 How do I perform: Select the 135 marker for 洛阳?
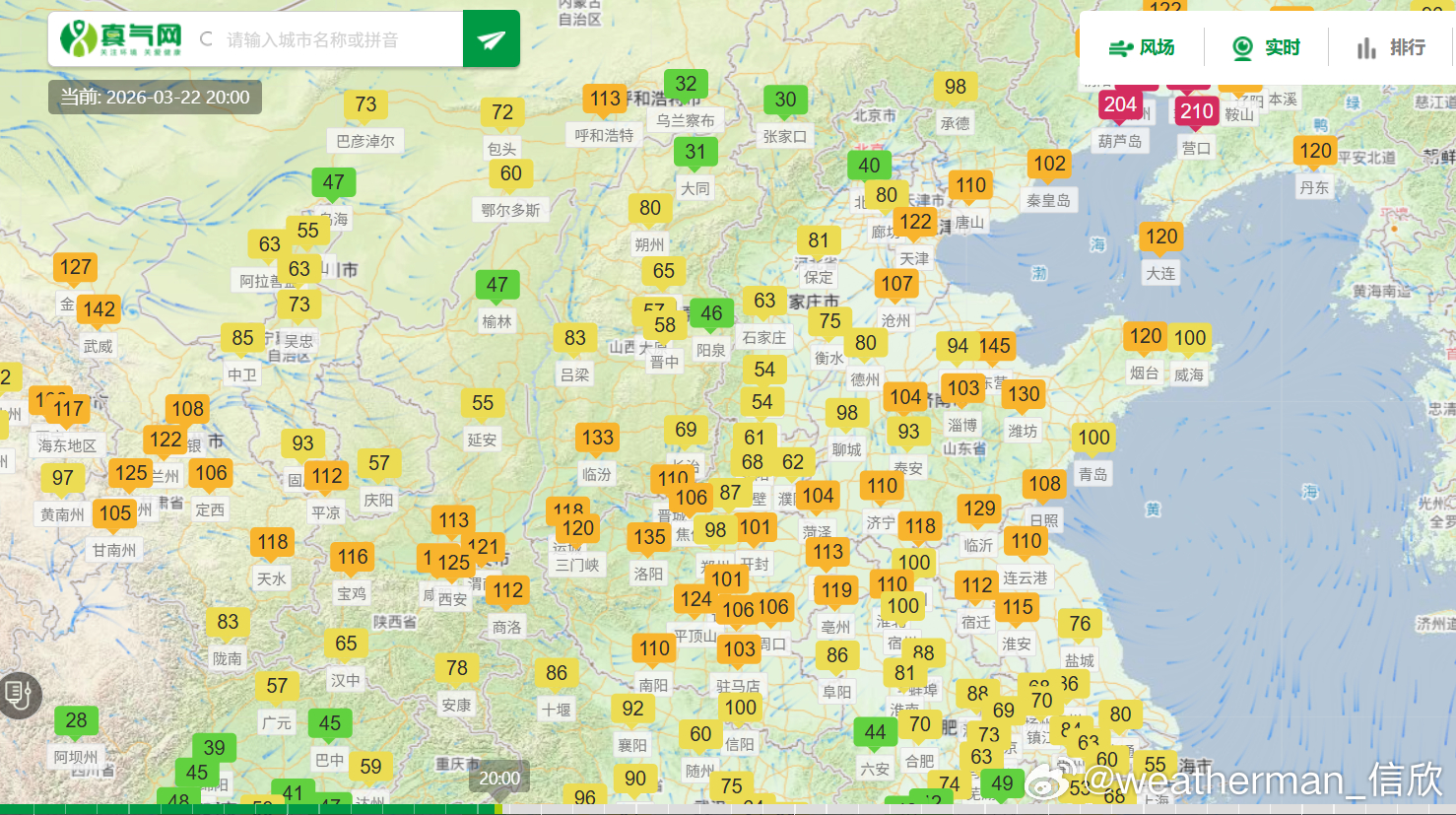coord(649,537)
